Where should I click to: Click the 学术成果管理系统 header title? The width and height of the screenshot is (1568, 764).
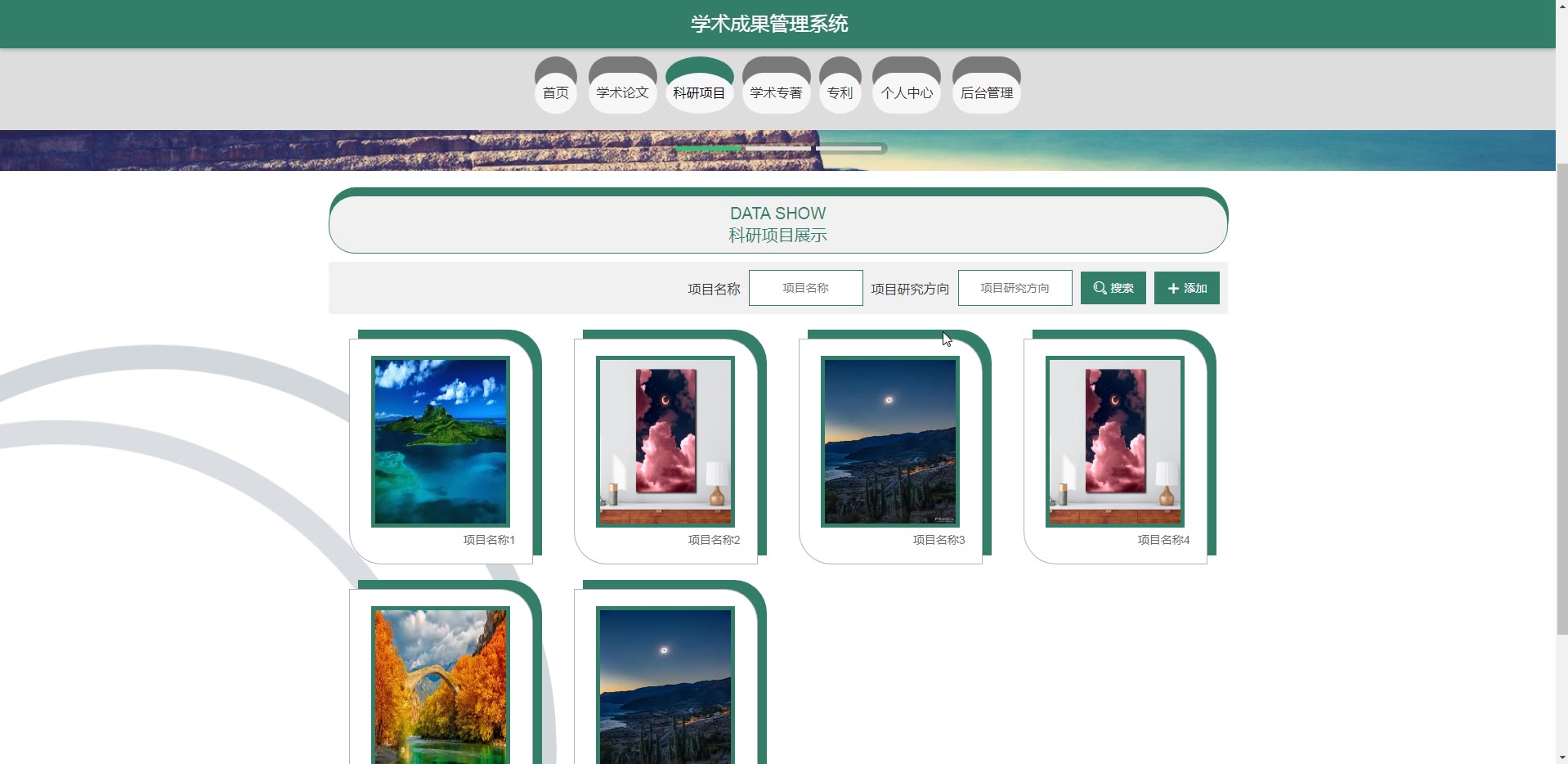tap(769, 24)
